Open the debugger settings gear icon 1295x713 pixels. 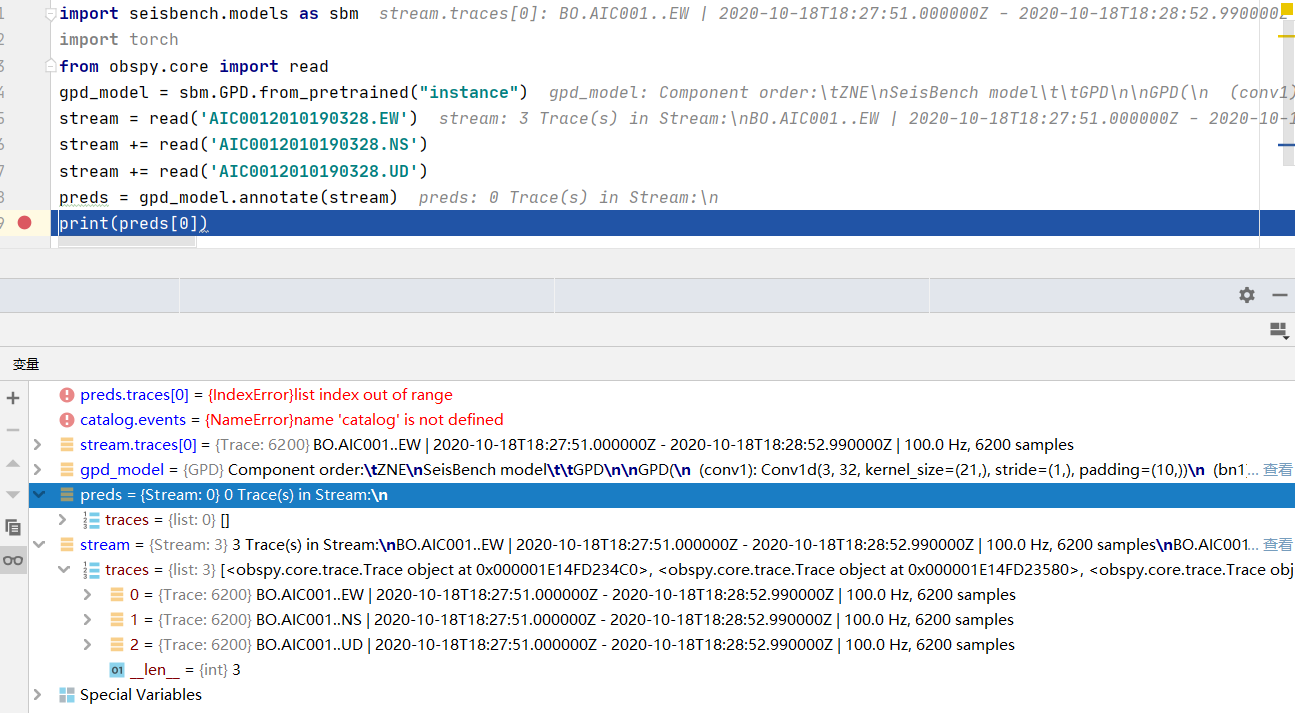point(1246,295)
